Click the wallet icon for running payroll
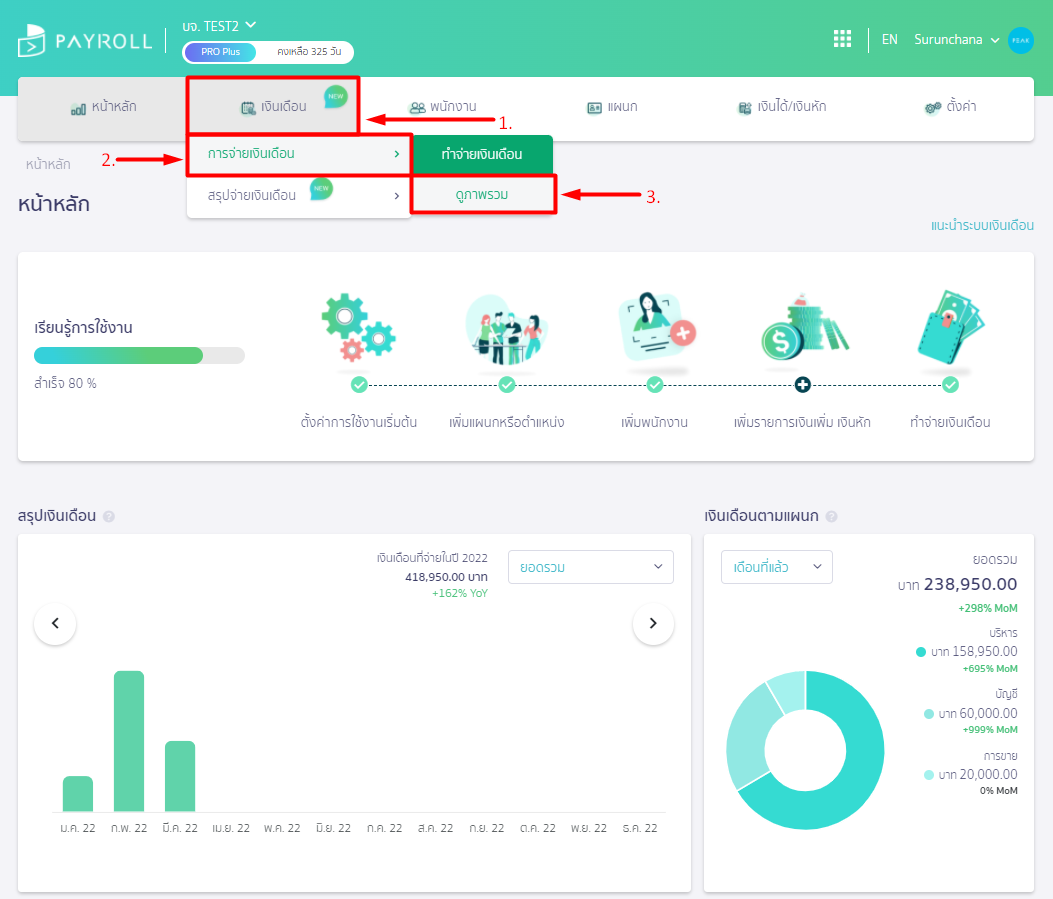Image resolution: width=1053 pixels, height=899 pixels. point(950,327)
